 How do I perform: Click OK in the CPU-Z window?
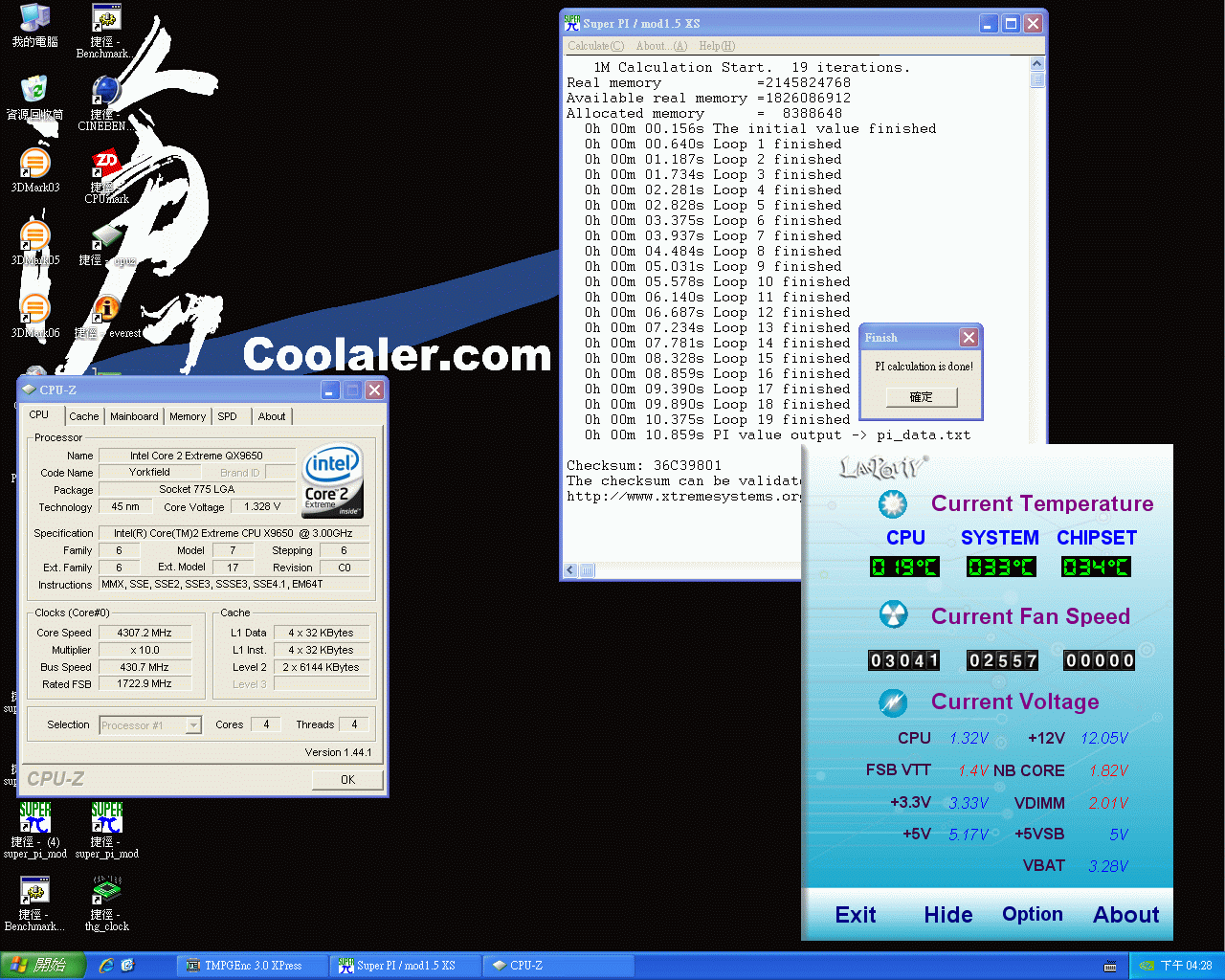tap(347, 780)
